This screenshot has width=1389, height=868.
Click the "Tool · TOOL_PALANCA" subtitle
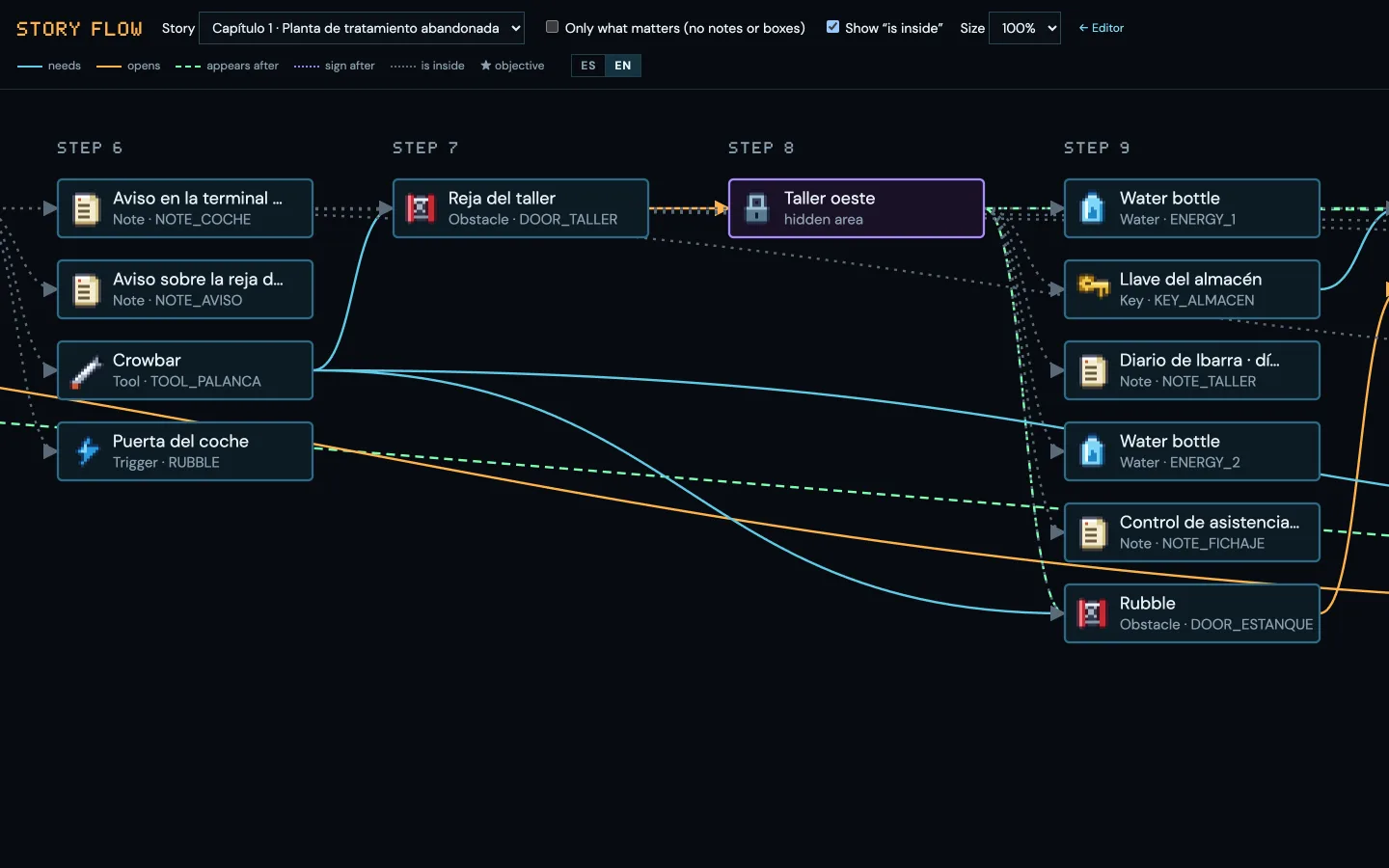tap(187, 382)
